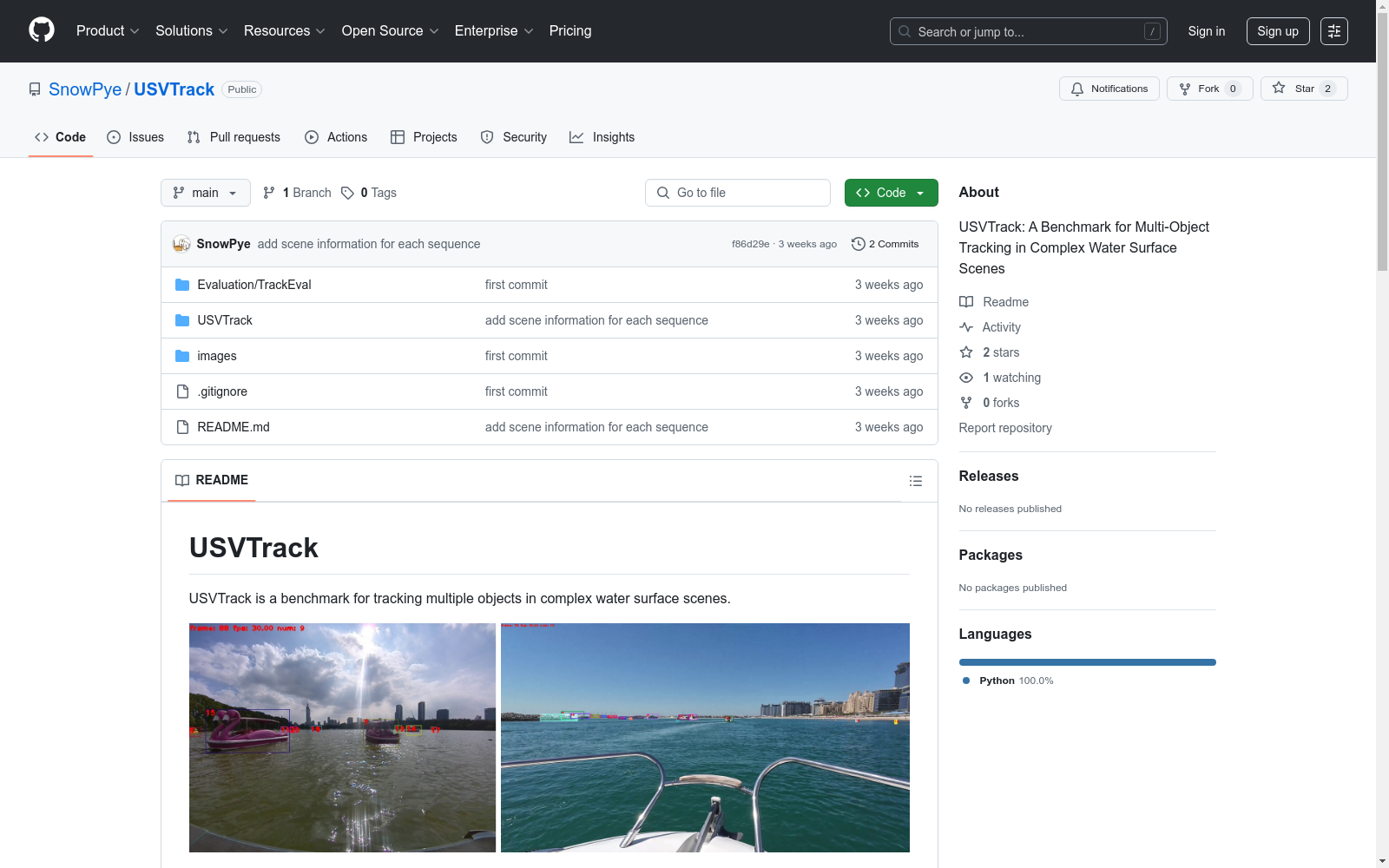View repository Activity
This screenshot has width=1389, height=868.
991,327
